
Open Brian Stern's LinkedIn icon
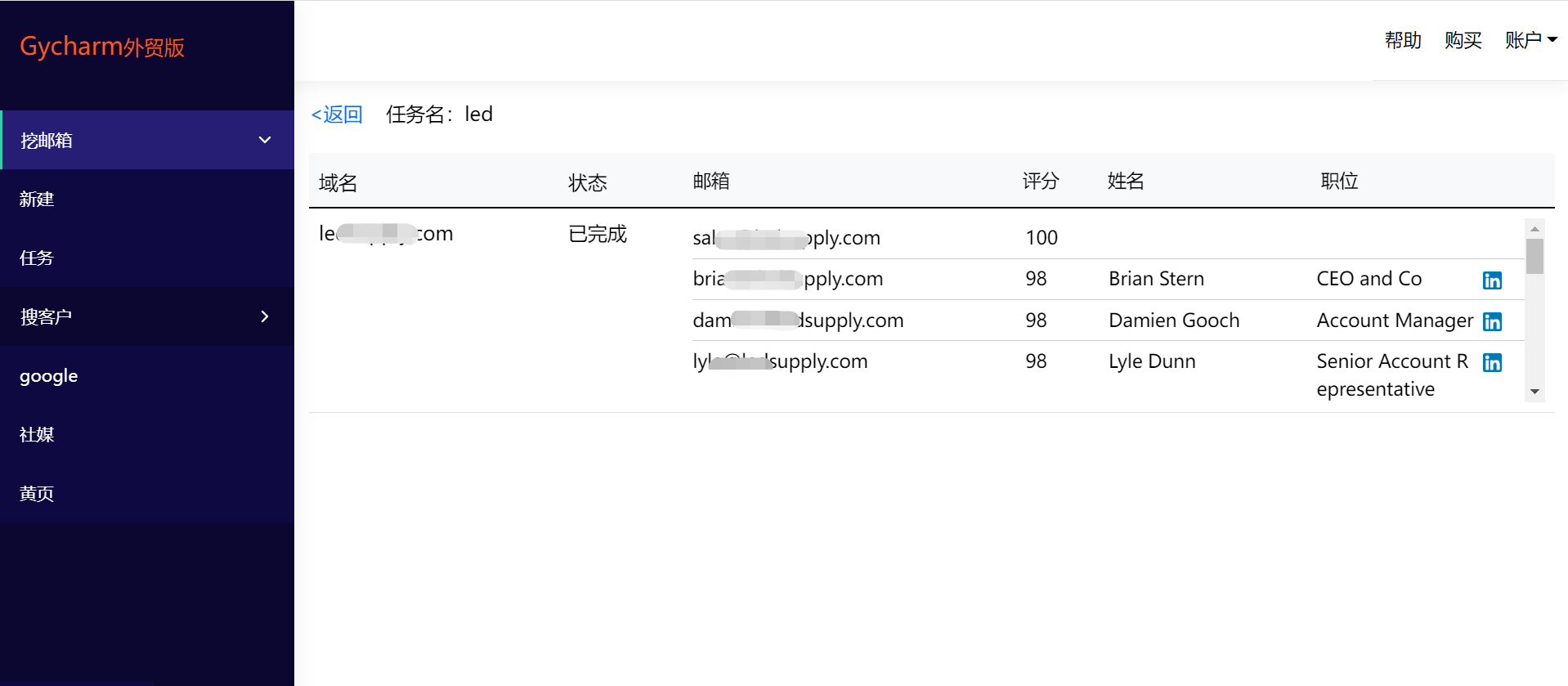(1492, 280)
